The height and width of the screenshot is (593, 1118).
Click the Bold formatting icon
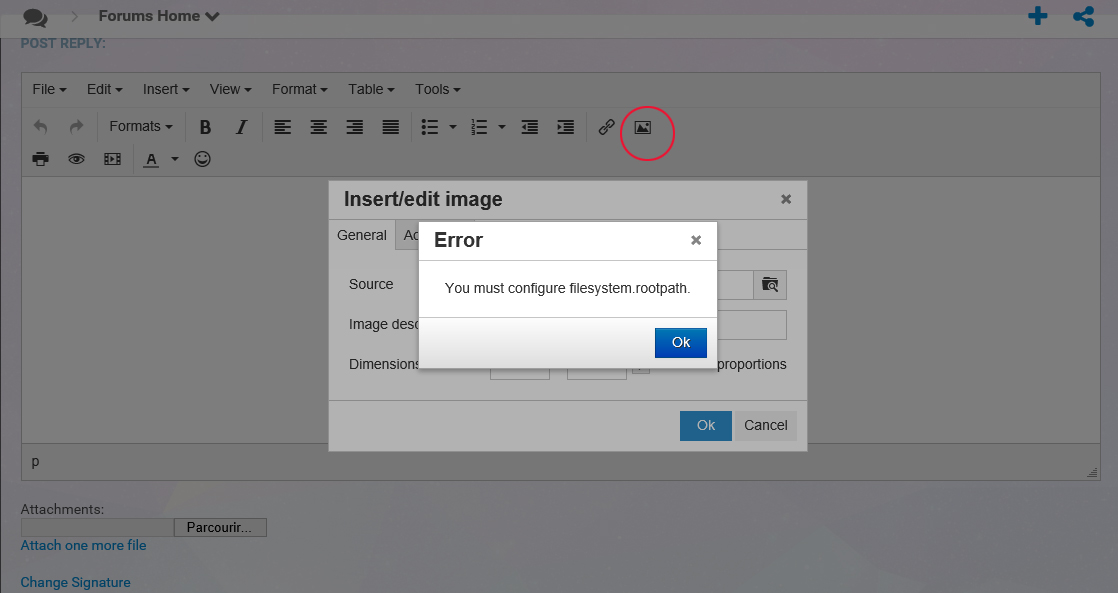205,127
